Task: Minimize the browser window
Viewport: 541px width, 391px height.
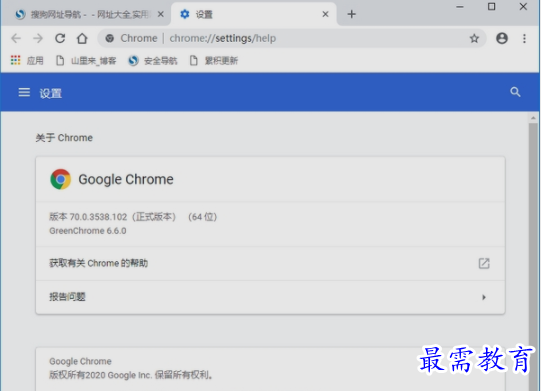Action: (x=460, y=7)
